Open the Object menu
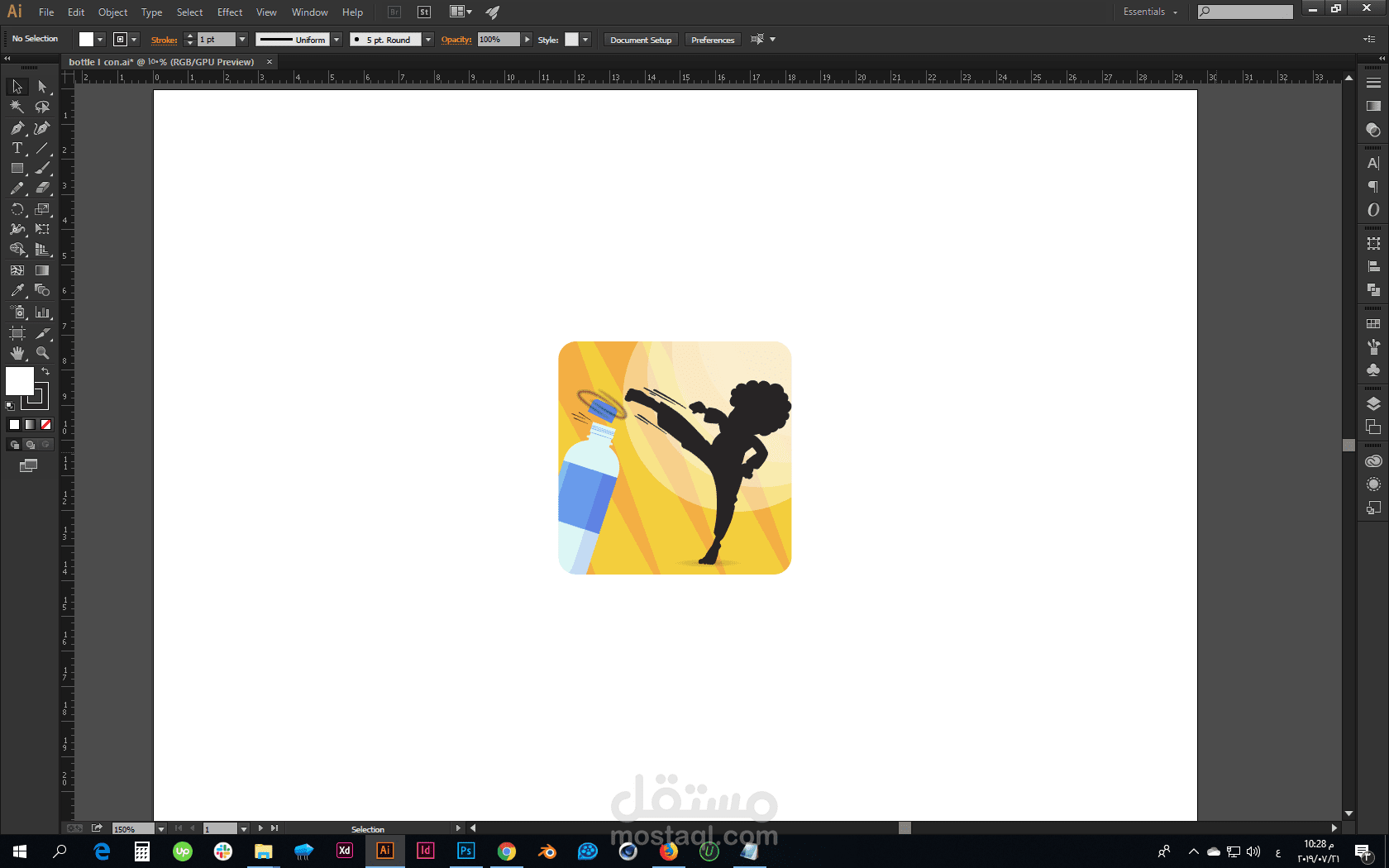 pos(112,12)
